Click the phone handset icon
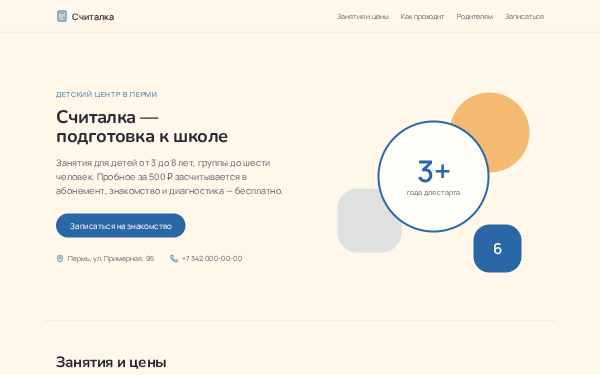600x375 pixels. click(x=174, y=259)
